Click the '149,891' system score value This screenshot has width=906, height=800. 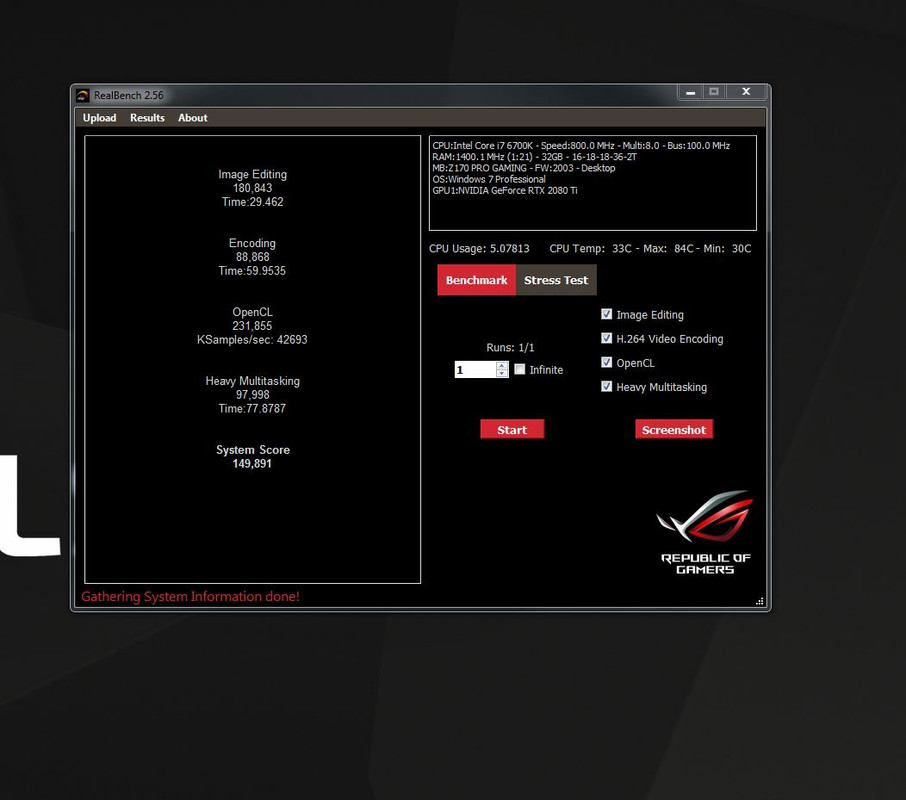pos(252,464)
